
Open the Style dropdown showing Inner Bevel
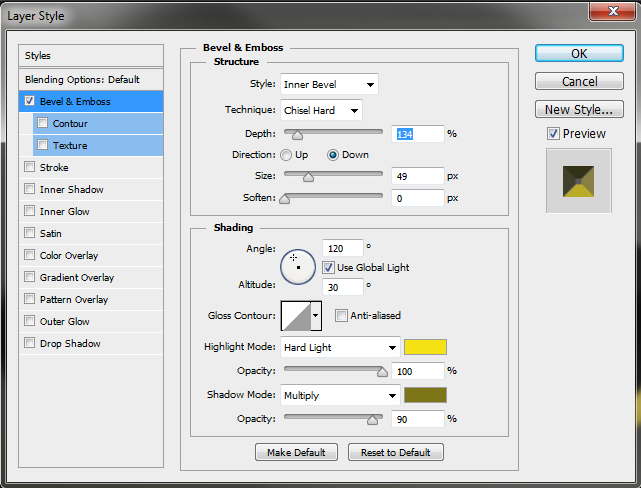(x=329, y=85)
